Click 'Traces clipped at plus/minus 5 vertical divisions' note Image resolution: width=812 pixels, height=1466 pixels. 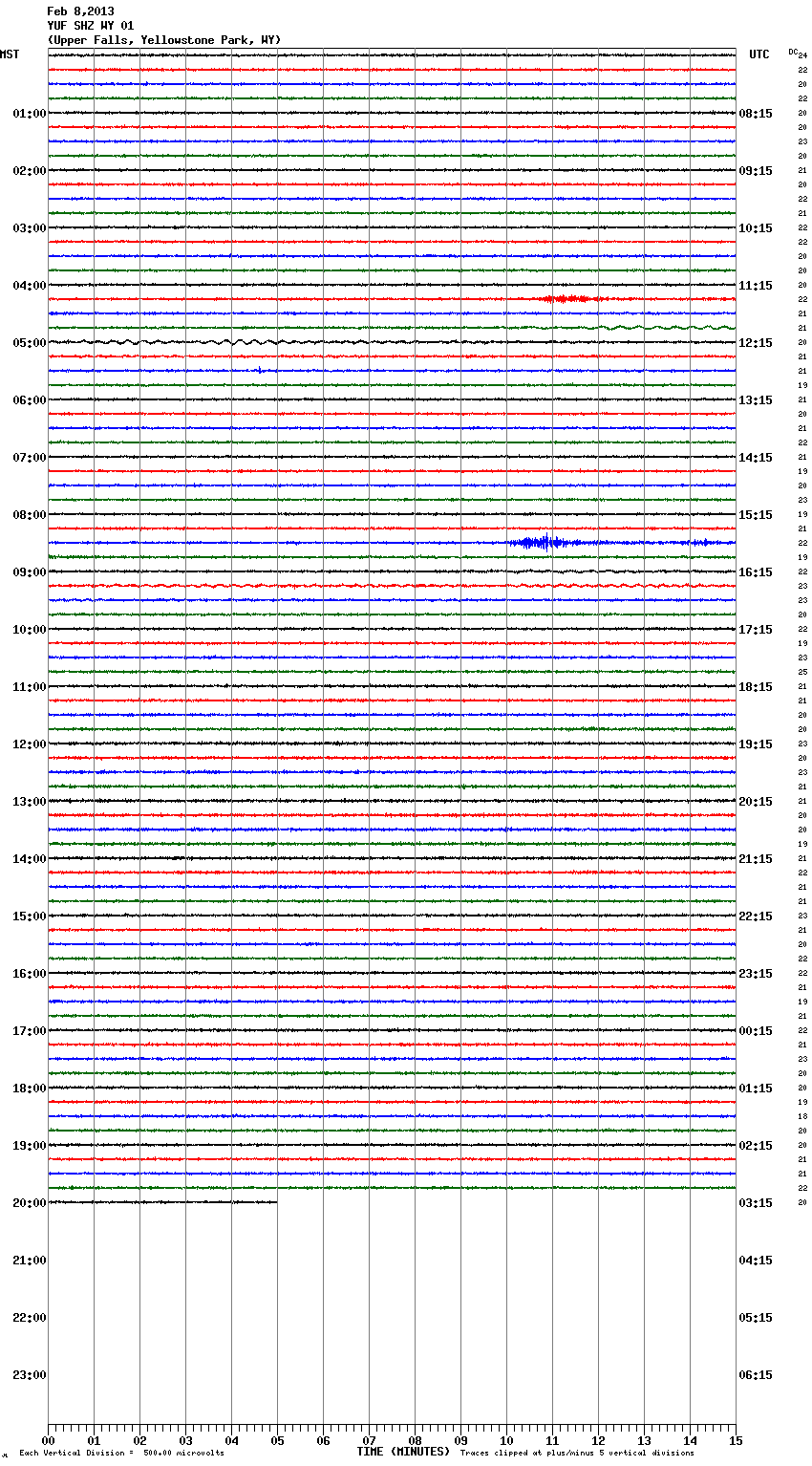click(x=577, y=1454)
